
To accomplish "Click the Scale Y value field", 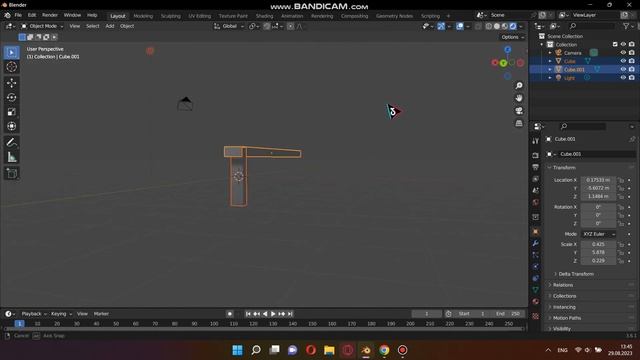I will point(598,252).
